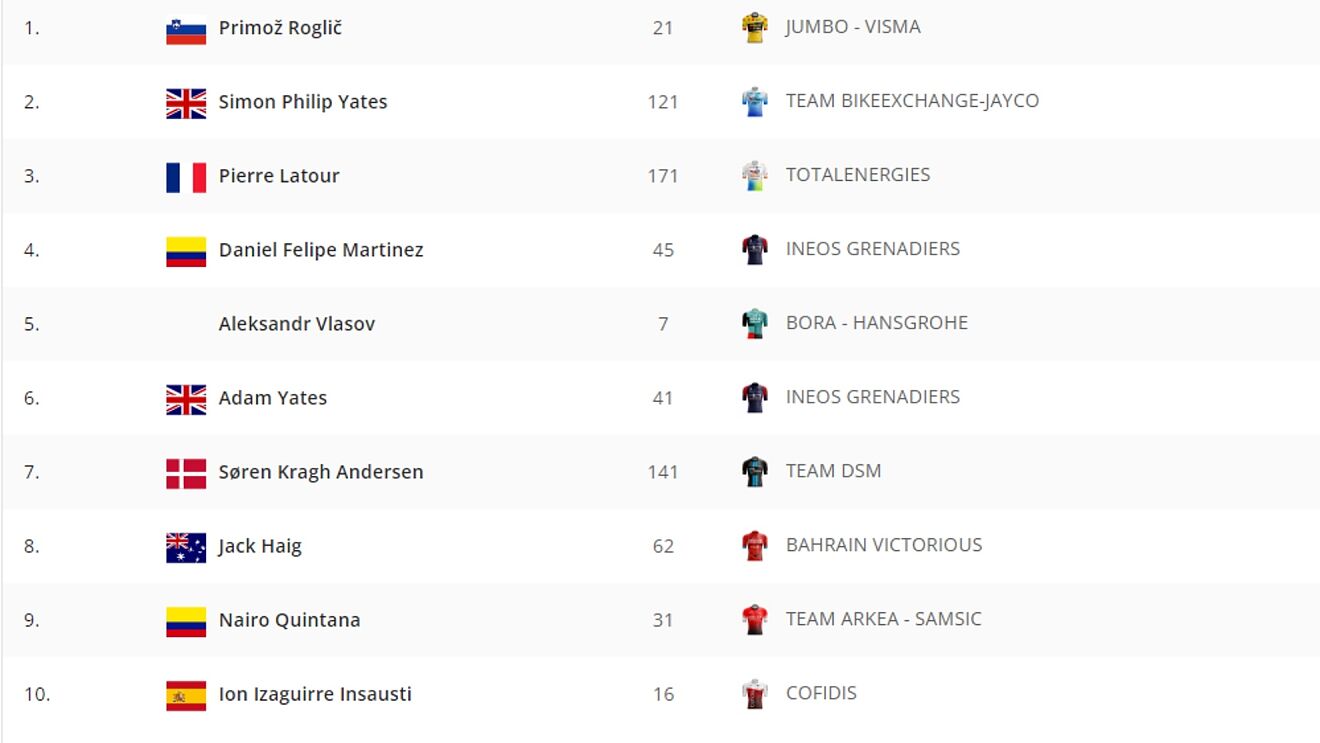Click the French flag beside Pierre Latour

(186, 177)
